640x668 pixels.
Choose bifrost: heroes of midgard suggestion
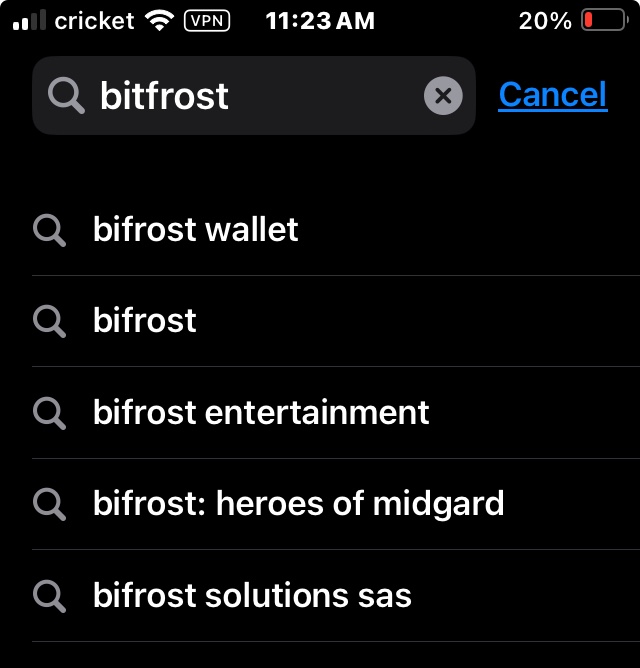click(336, 504)
